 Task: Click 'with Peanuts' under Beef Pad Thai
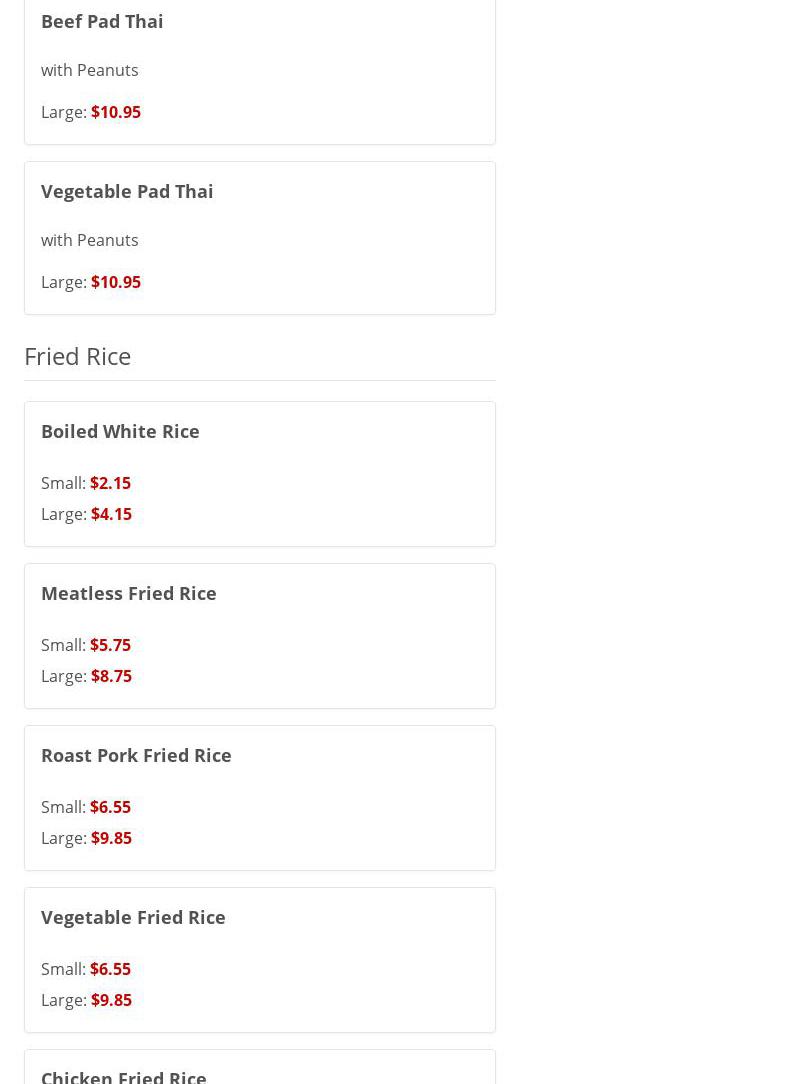point(90,70)
